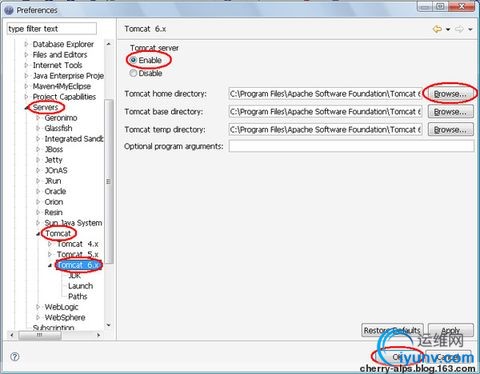Click the tree scrollbar down arrow

coord(109,325)
